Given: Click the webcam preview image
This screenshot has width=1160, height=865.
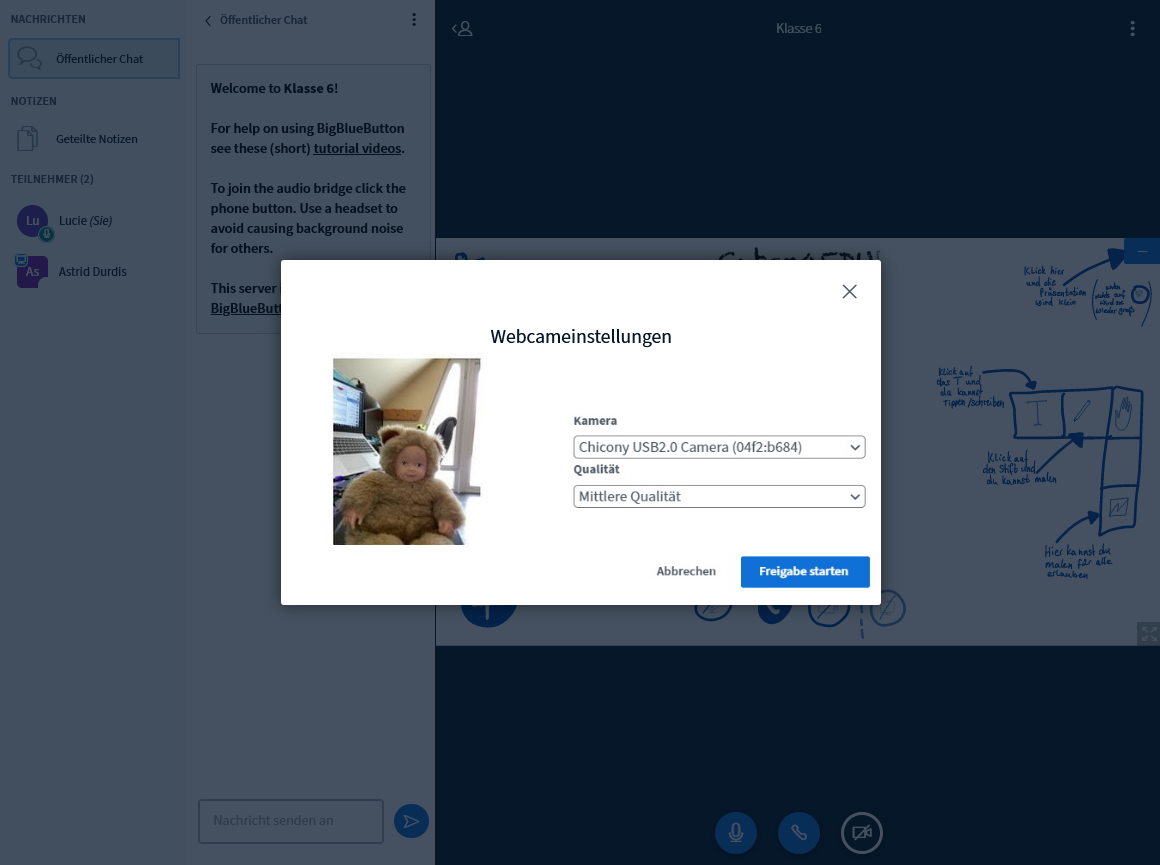Looking at the screenshot, I should coord(406,451).
